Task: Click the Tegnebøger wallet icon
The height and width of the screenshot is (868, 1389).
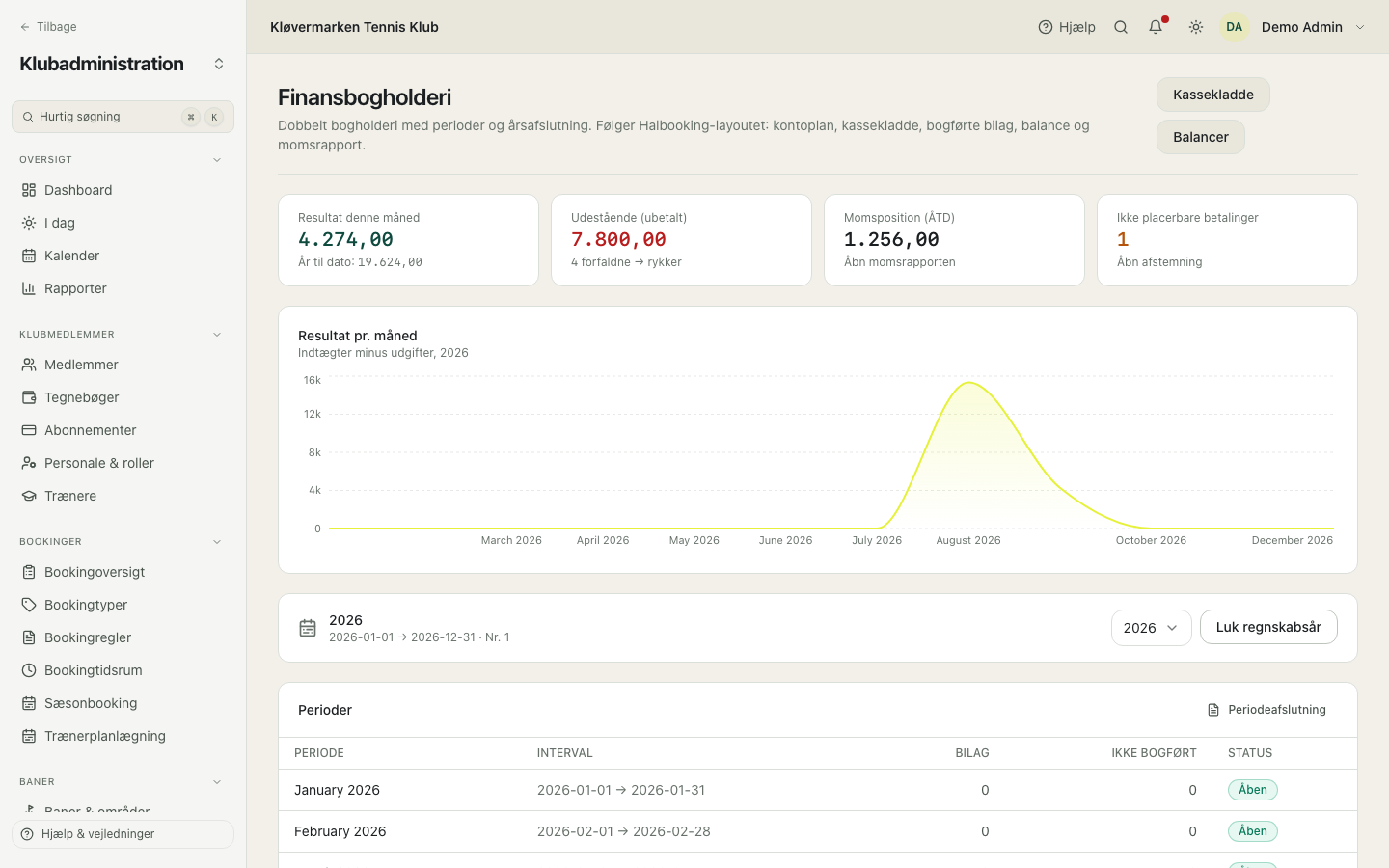Action: 29,397
